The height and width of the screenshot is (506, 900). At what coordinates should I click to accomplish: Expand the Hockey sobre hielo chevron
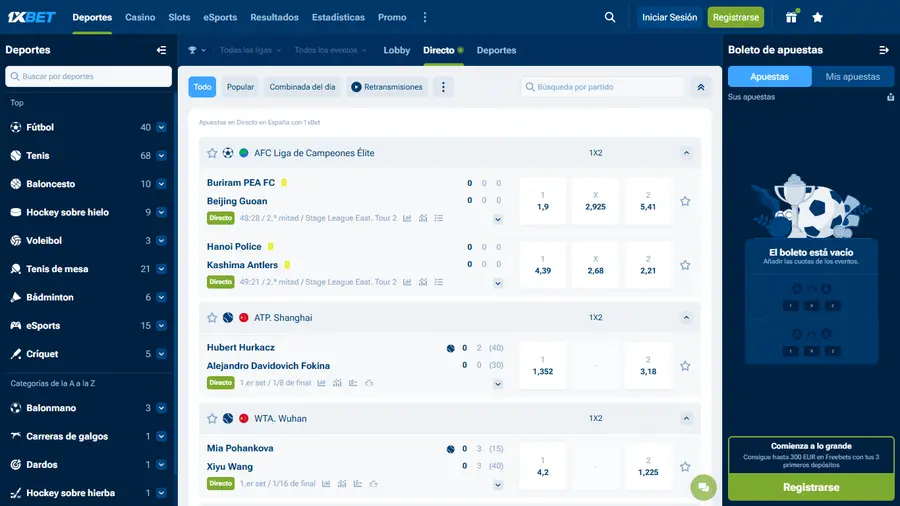click(161, 212)
